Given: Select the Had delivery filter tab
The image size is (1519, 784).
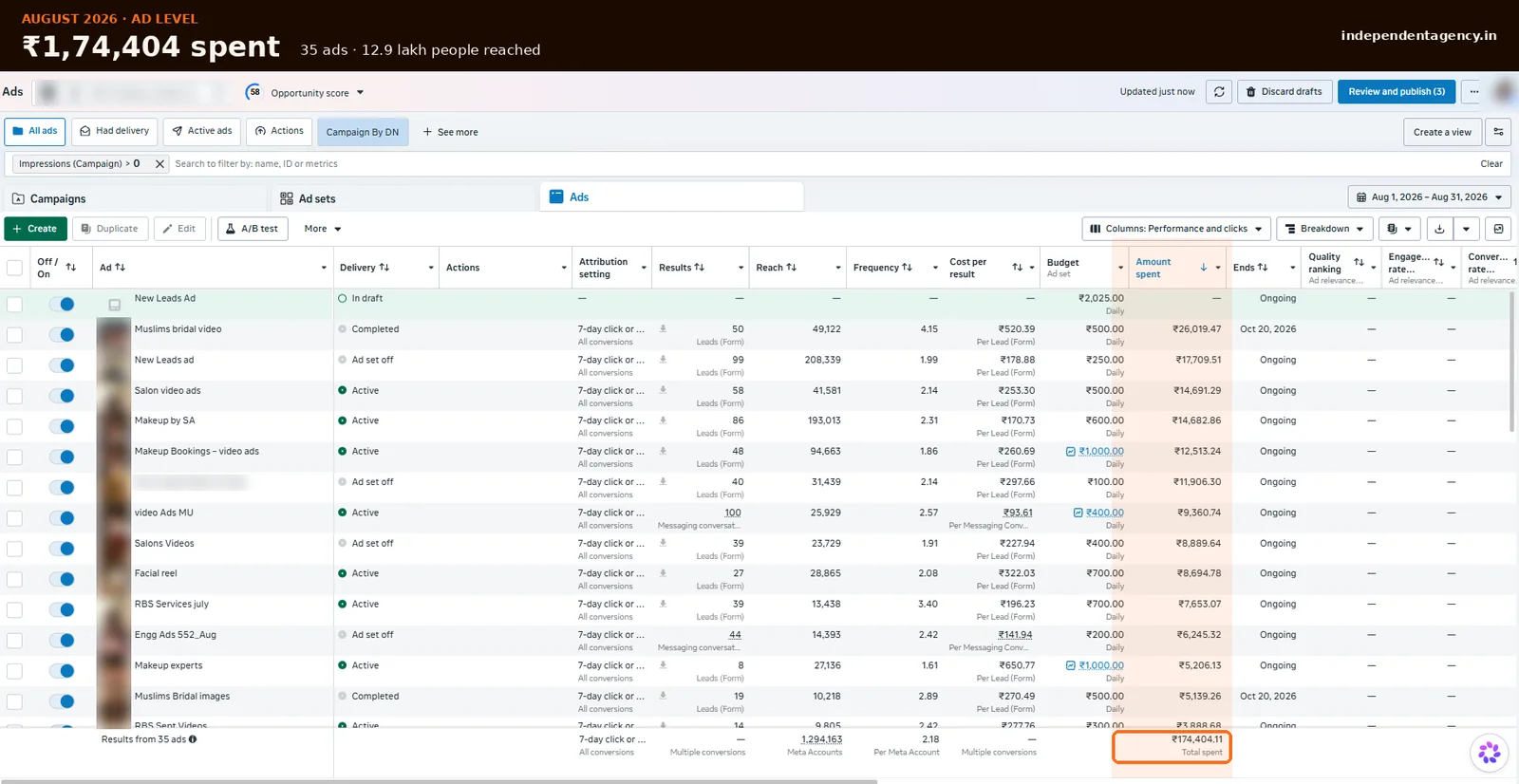Looking at the screenshot, I should (x=114, y=131).
